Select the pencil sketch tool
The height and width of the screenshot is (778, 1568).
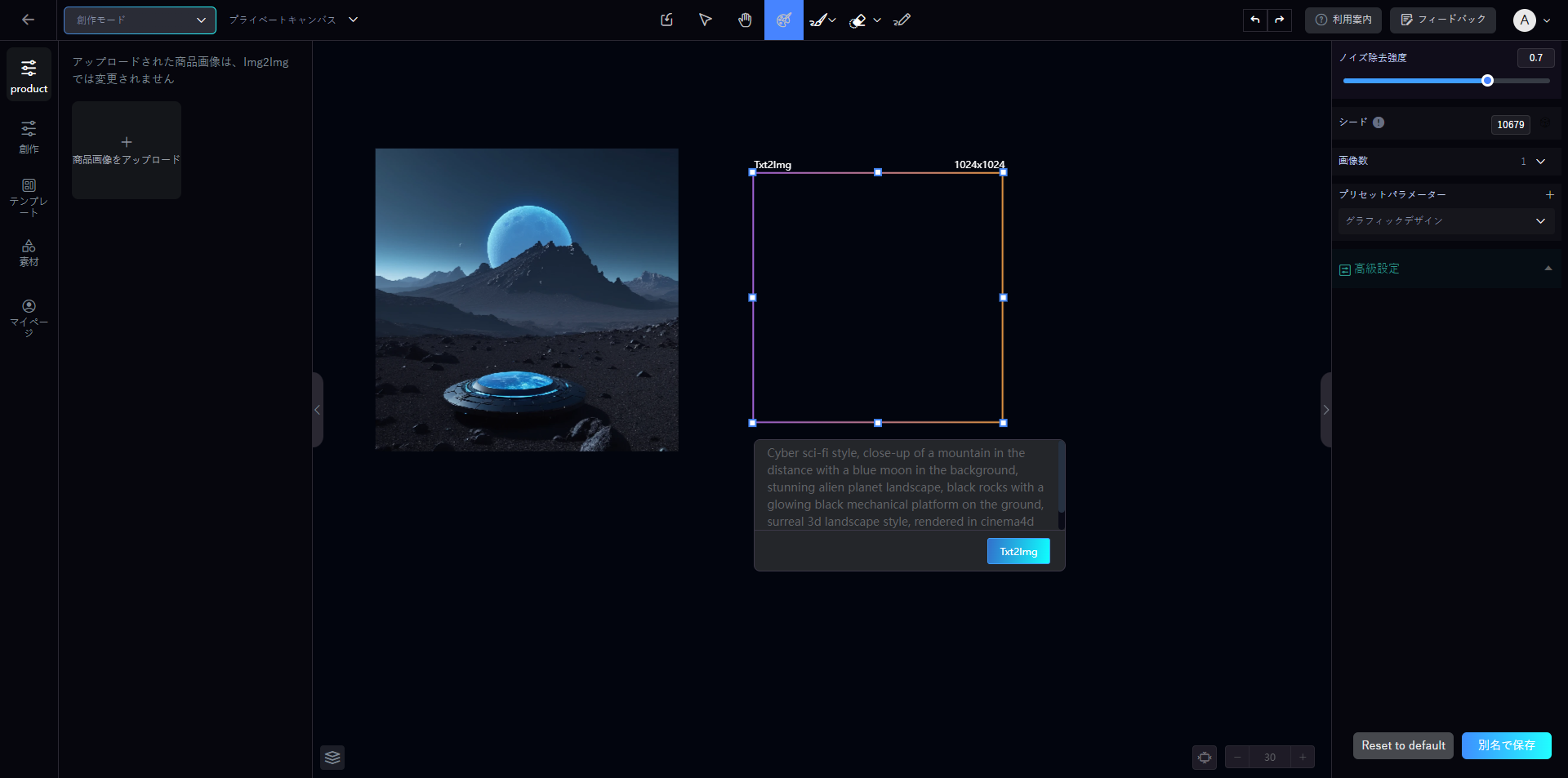click(x=902, y=20)
